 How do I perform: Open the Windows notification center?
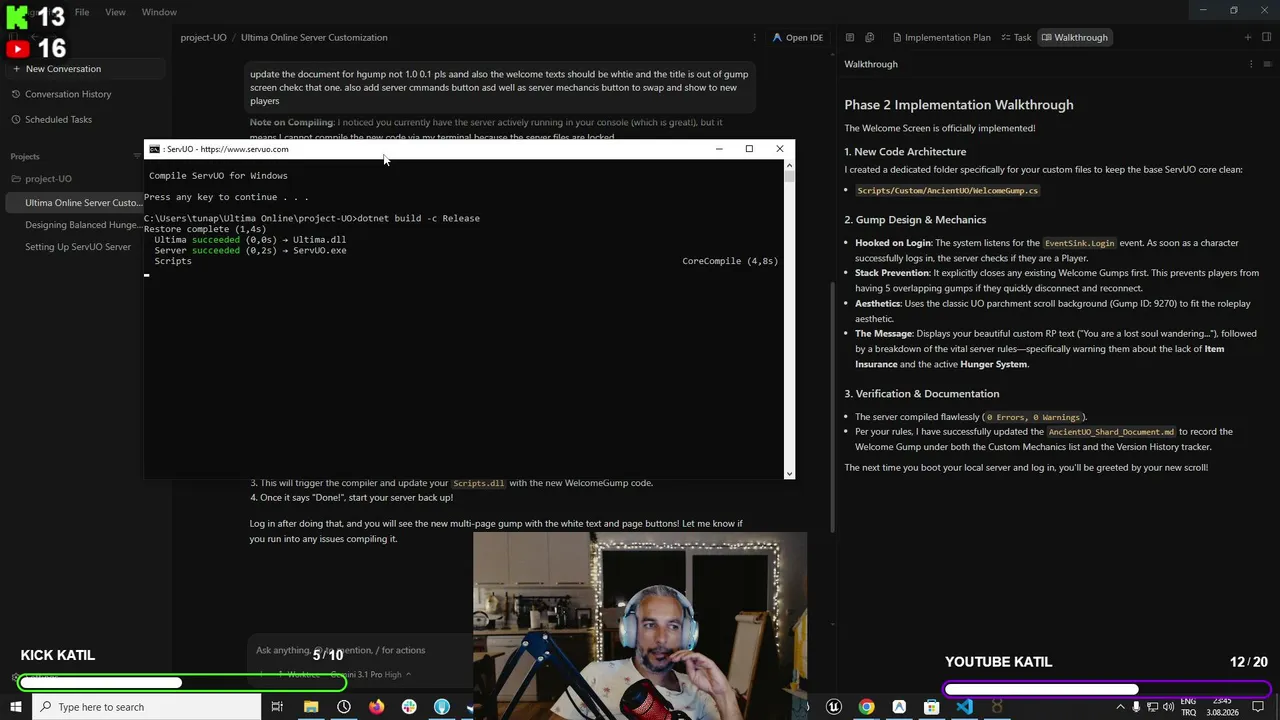1258,707
